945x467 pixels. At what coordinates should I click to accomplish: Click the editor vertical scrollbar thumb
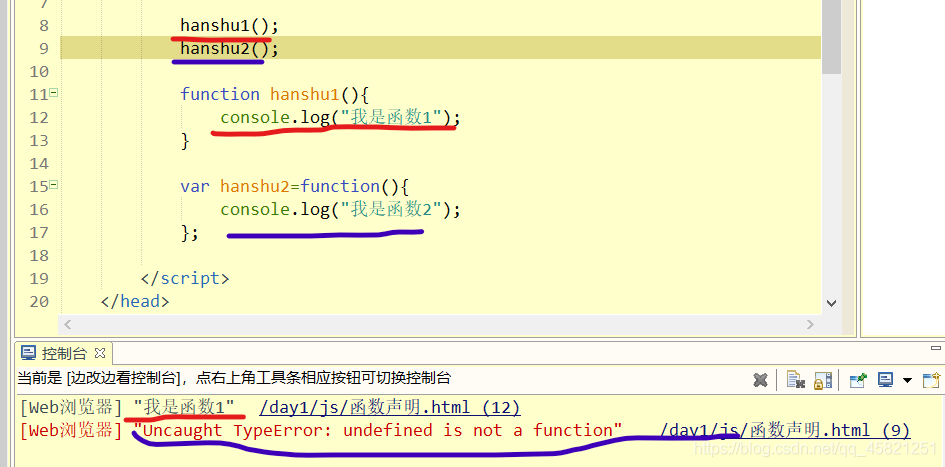(x=832, y=36)
